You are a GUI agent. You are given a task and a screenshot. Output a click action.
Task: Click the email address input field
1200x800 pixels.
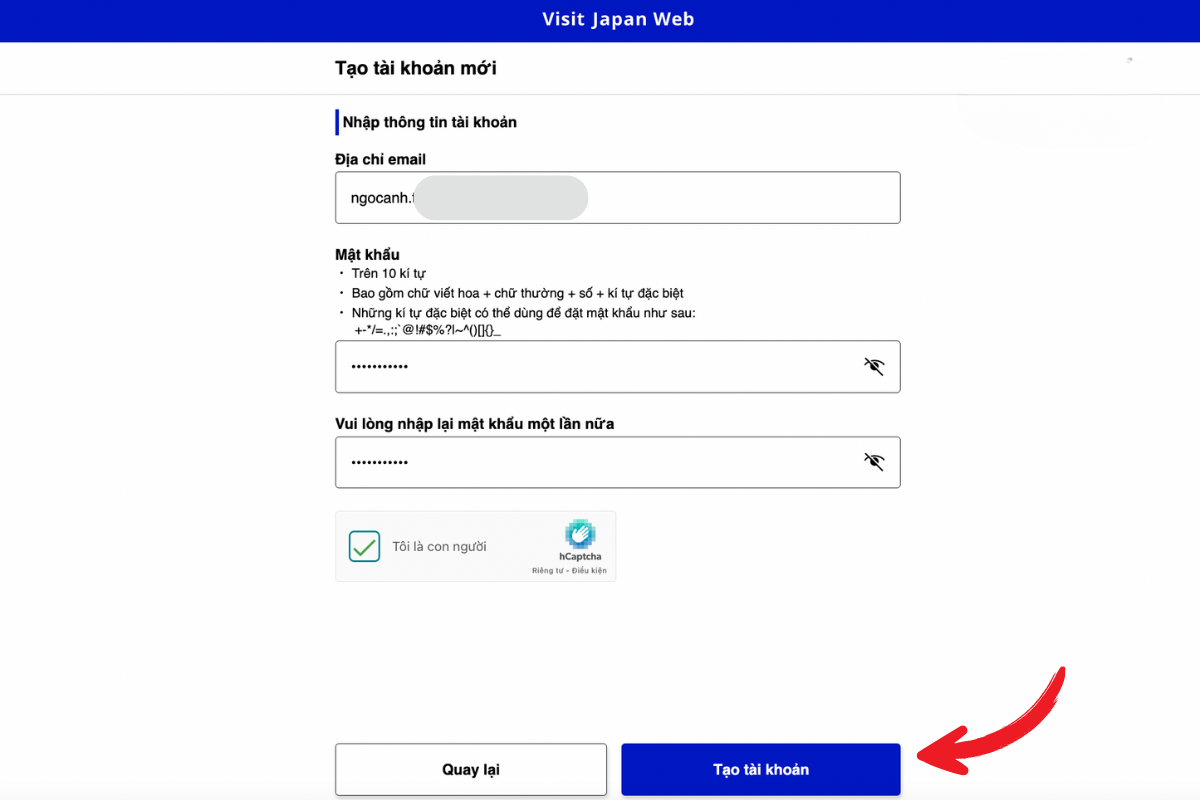click(617, 197)
